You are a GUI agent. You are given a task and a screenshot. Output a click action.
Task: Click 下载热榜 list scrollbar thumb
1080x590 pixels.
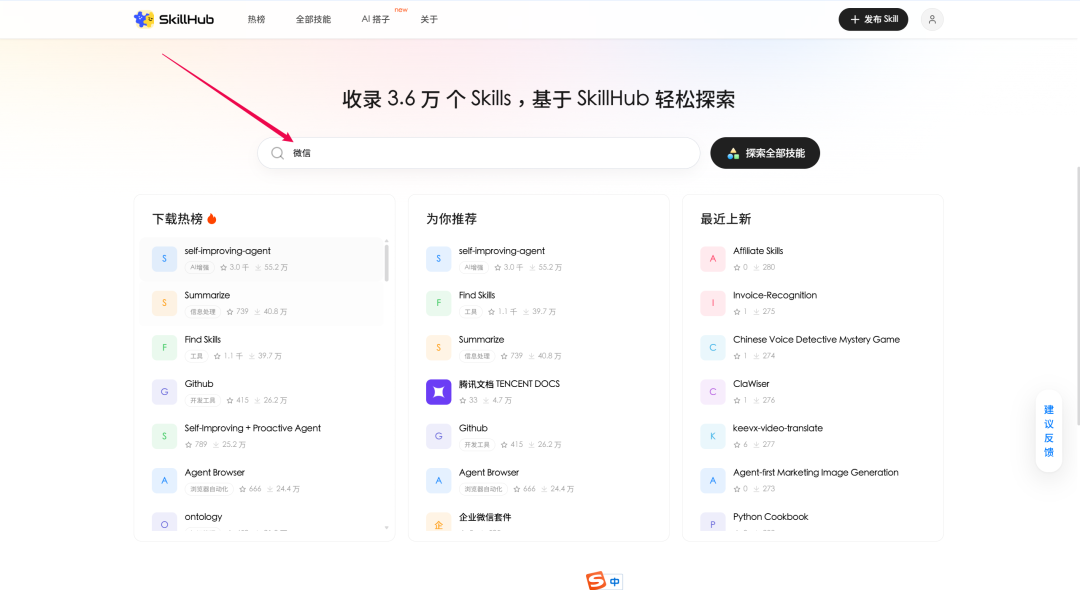click(x=386, y=262)
